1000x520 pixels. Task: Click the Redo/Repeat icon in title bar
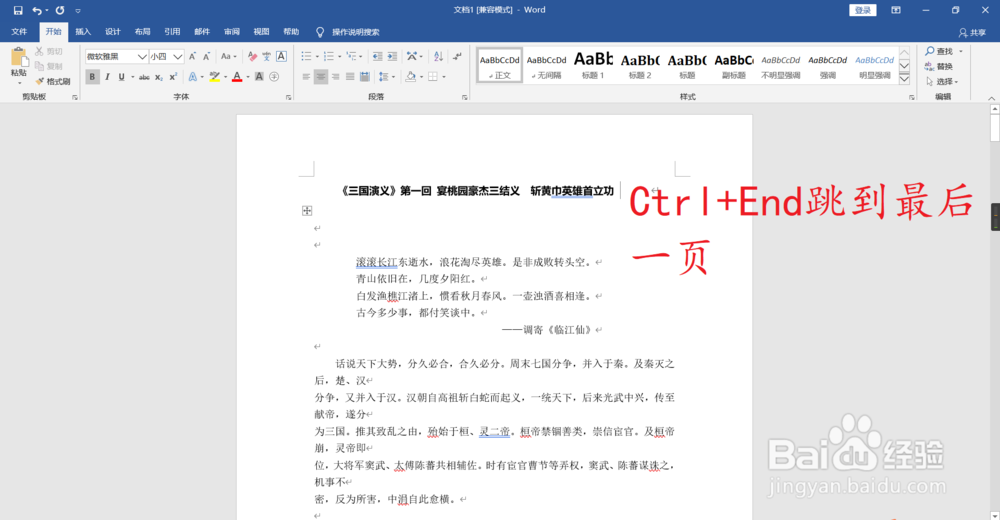click(x=60, y=10)
